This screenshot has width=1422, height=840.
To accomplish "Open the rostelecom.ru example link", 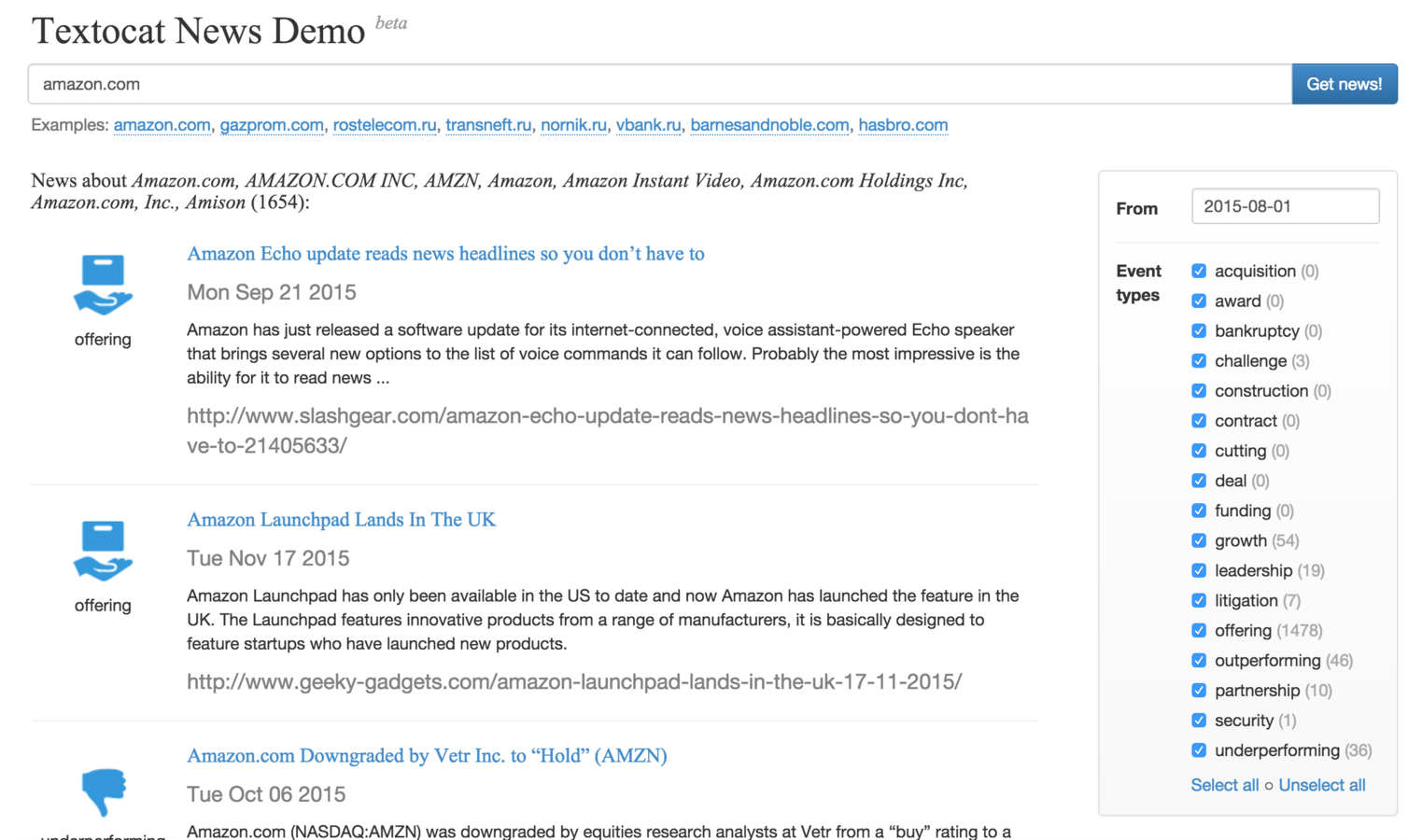I will (385, 125).
